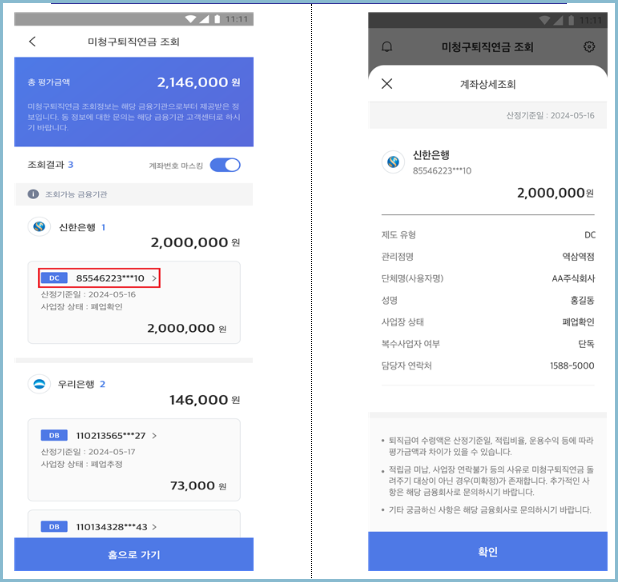The image size is (618, 582).
Task: Click the 1588-5000 contact number
Action: 572,366
